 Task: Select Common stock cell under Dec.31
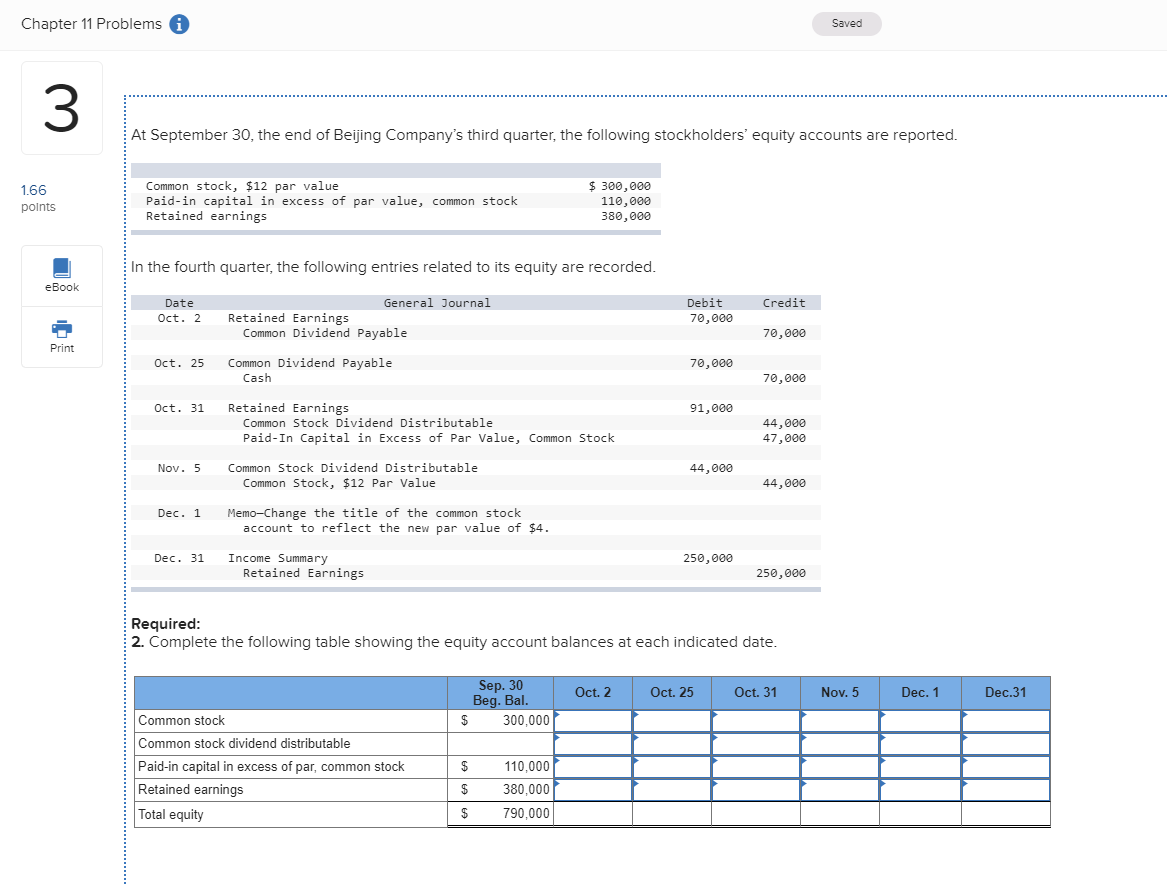1005,721
